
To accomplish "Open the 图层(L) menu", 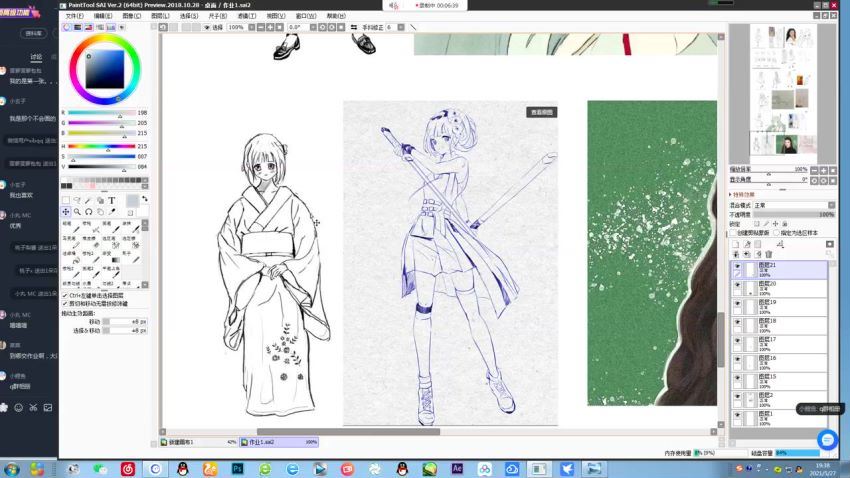I will 160,16.
